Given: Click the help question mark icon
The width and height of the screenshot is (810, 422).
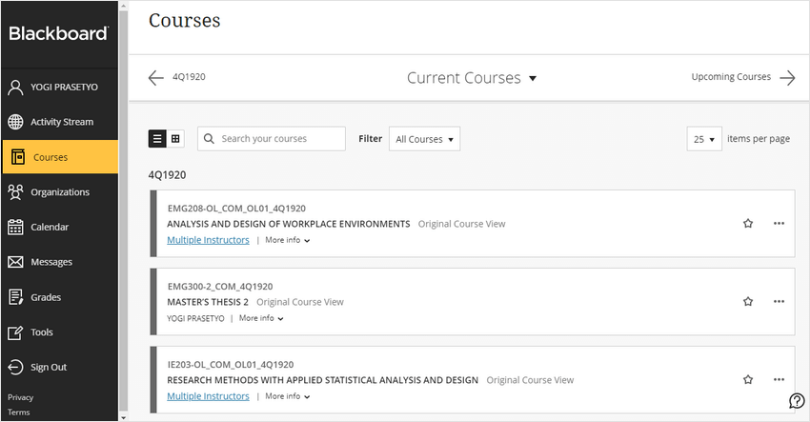Looking at the screenshot, I should (x=797, y=401).
